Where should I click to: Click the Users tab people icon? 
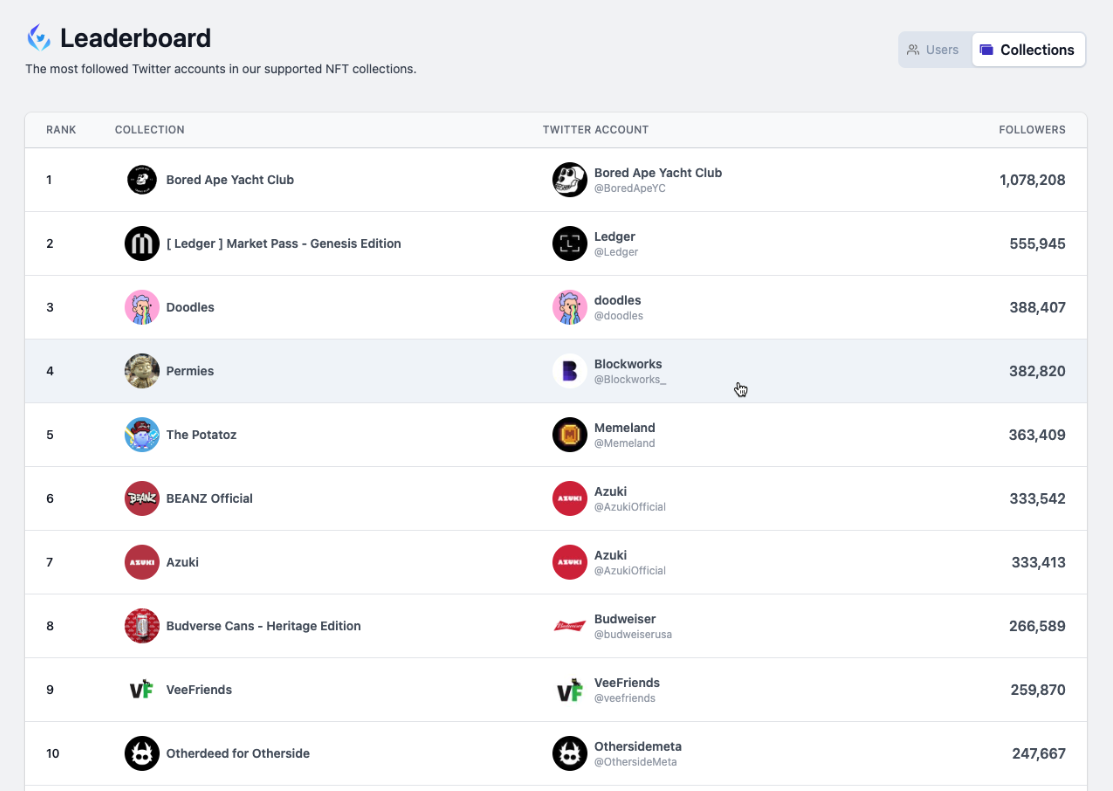pos(913,50)
